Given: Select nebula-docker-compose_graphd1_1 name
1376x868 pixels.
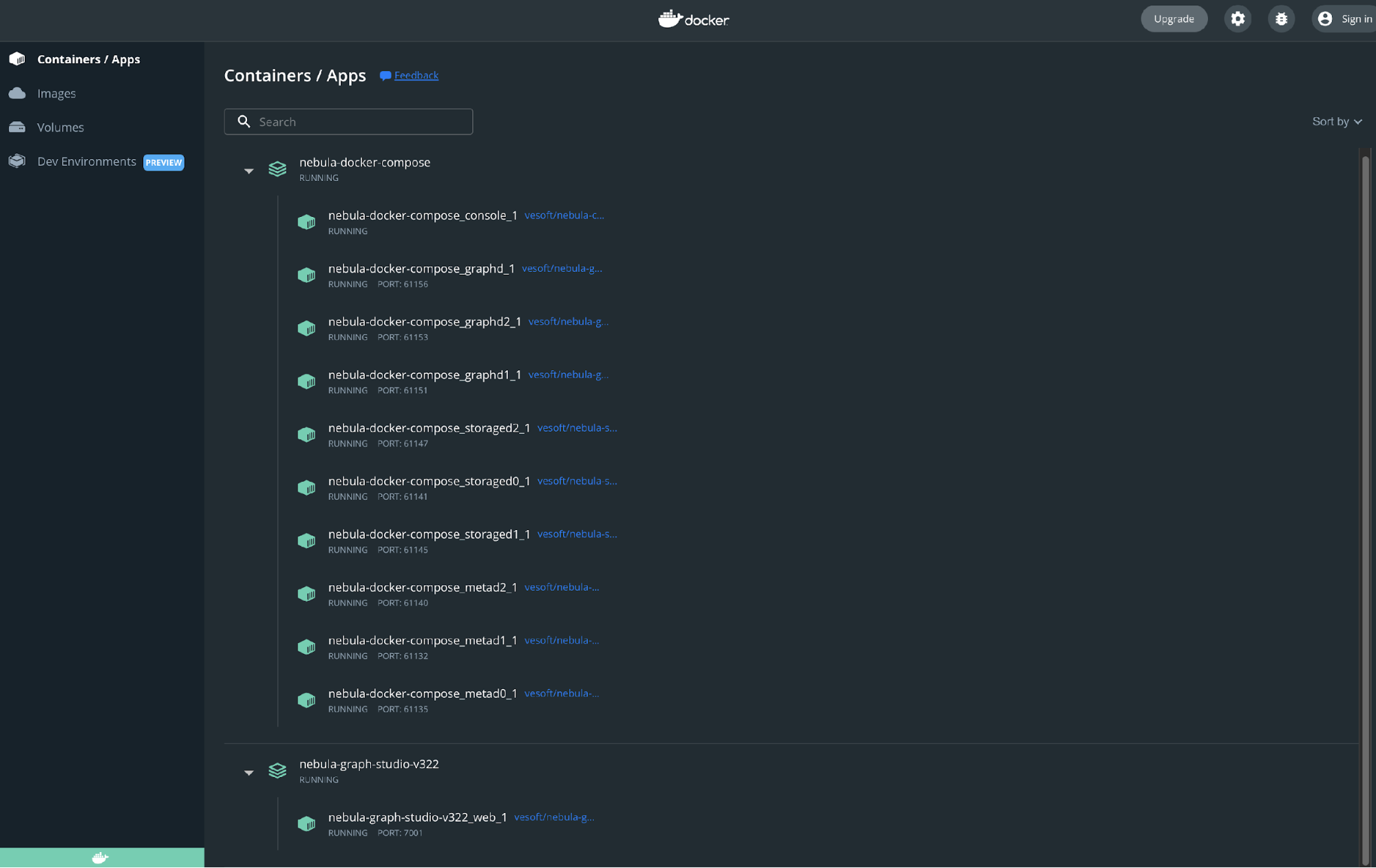Looking at the screenshot, I should coord(425,374).
